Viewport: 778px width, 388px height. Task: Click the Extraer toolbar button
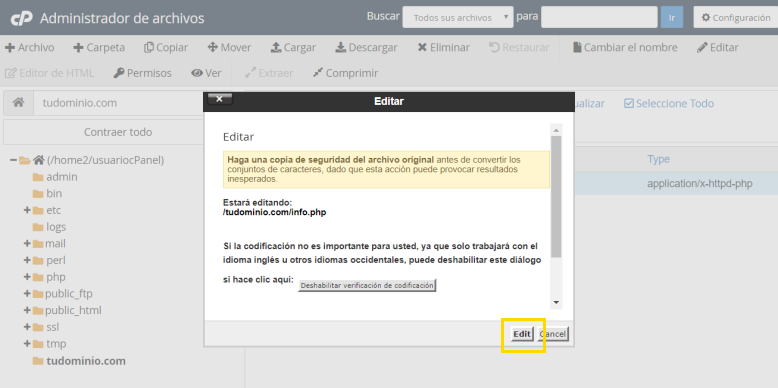(x=269, y=73)
